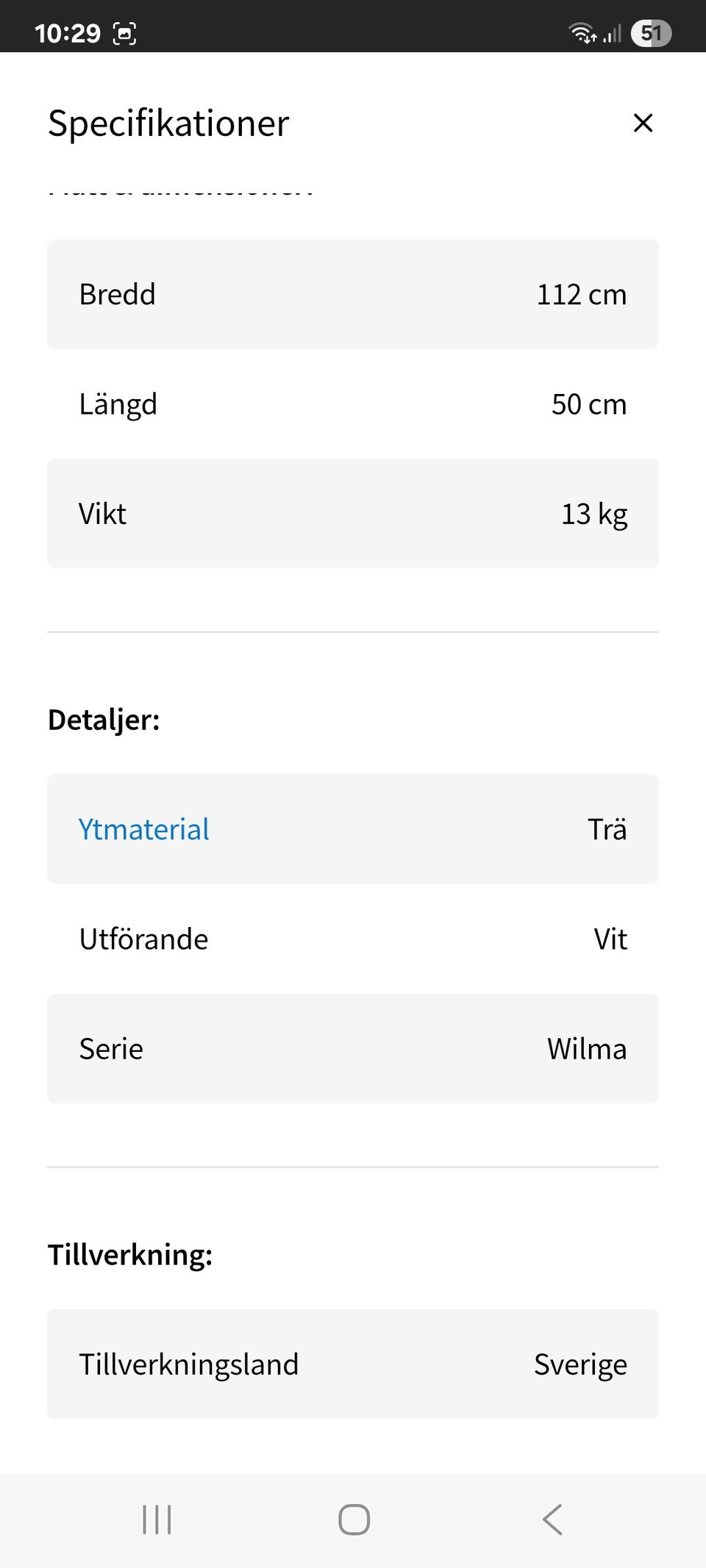Tap the cellular signal strength icon
This screenshot has height=1568, width=706.
[613, 33]
